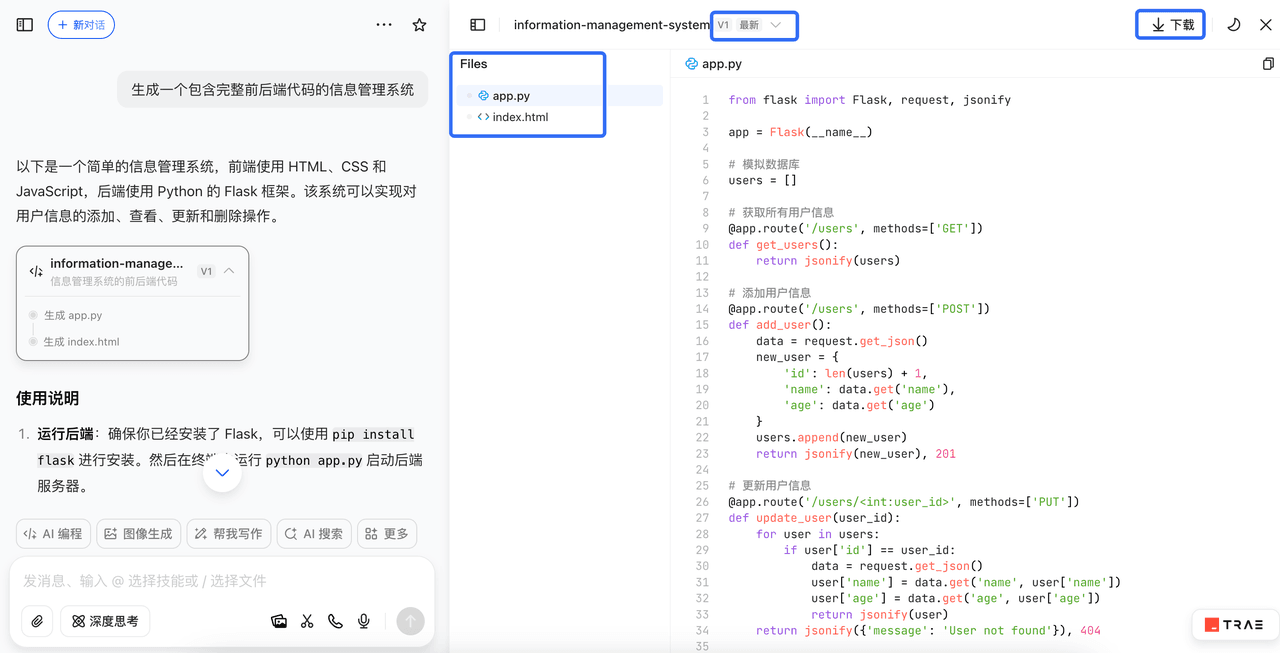Collapse the information-management artifact card
This screenshot has width=1280, height=653.
point(229,271)
